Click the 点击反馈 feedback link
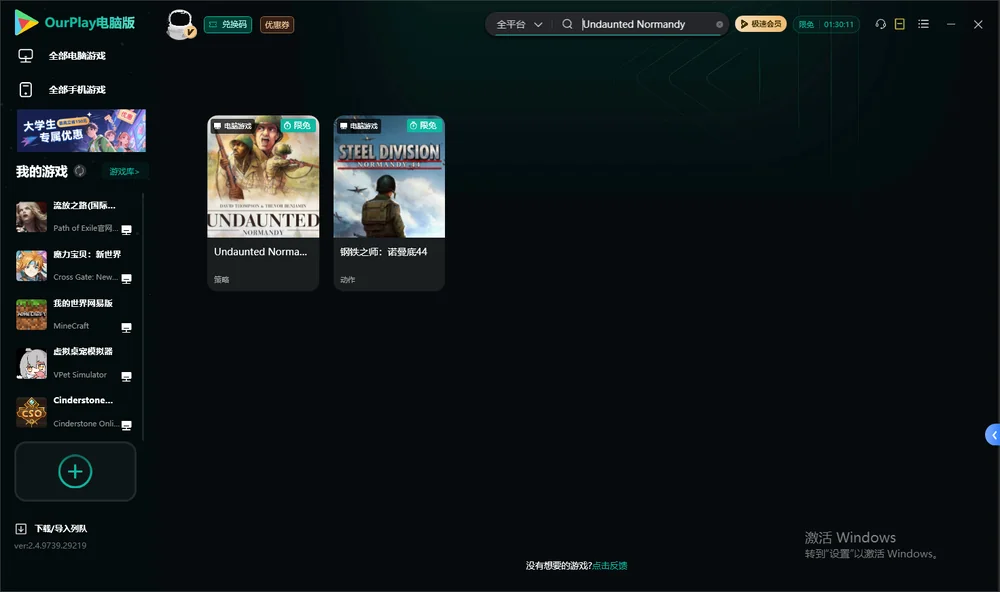Image resolution: width=1000 pixels, height=592 pixels. 610,566
